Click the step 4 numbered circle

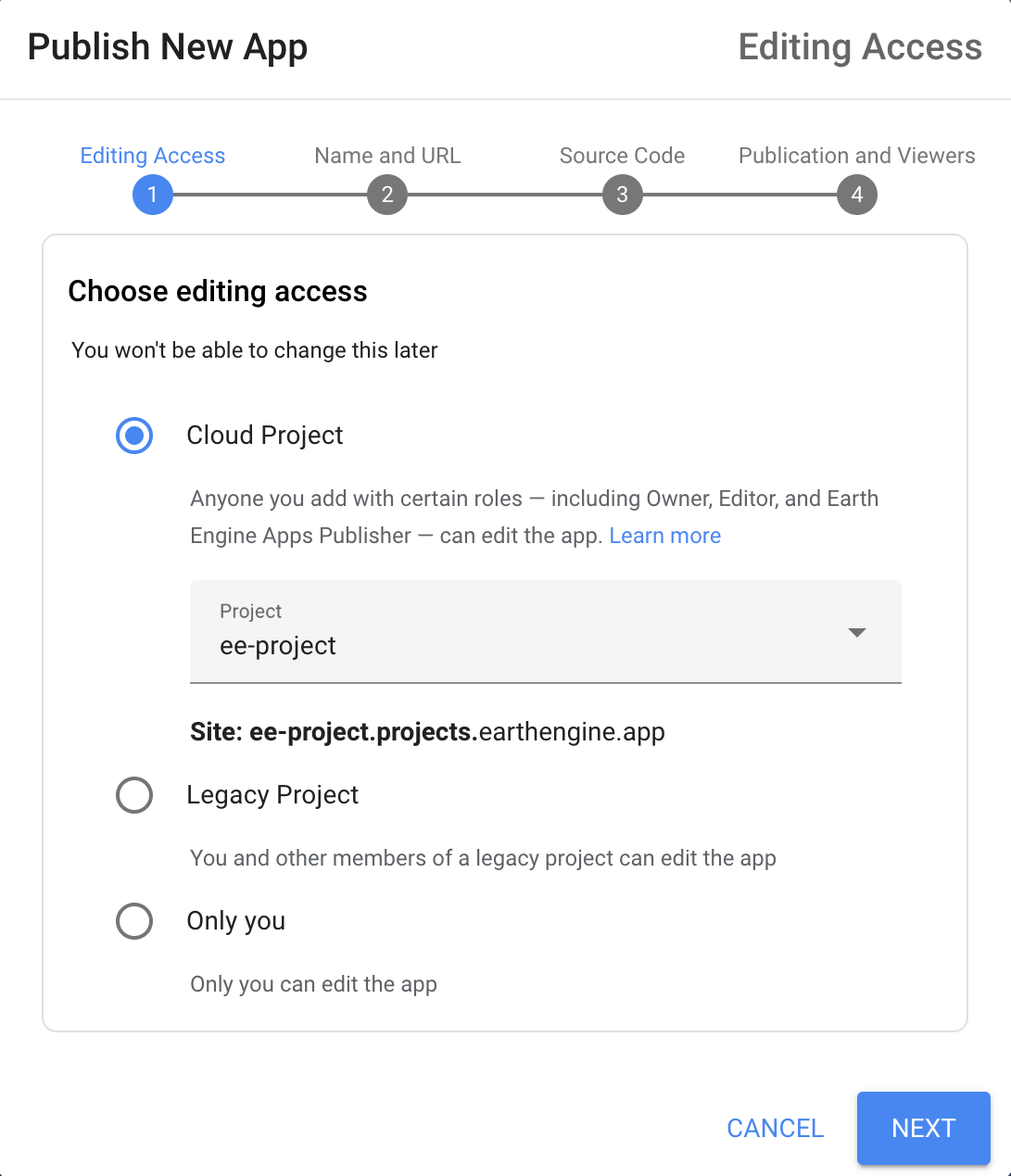pos(857,195)
